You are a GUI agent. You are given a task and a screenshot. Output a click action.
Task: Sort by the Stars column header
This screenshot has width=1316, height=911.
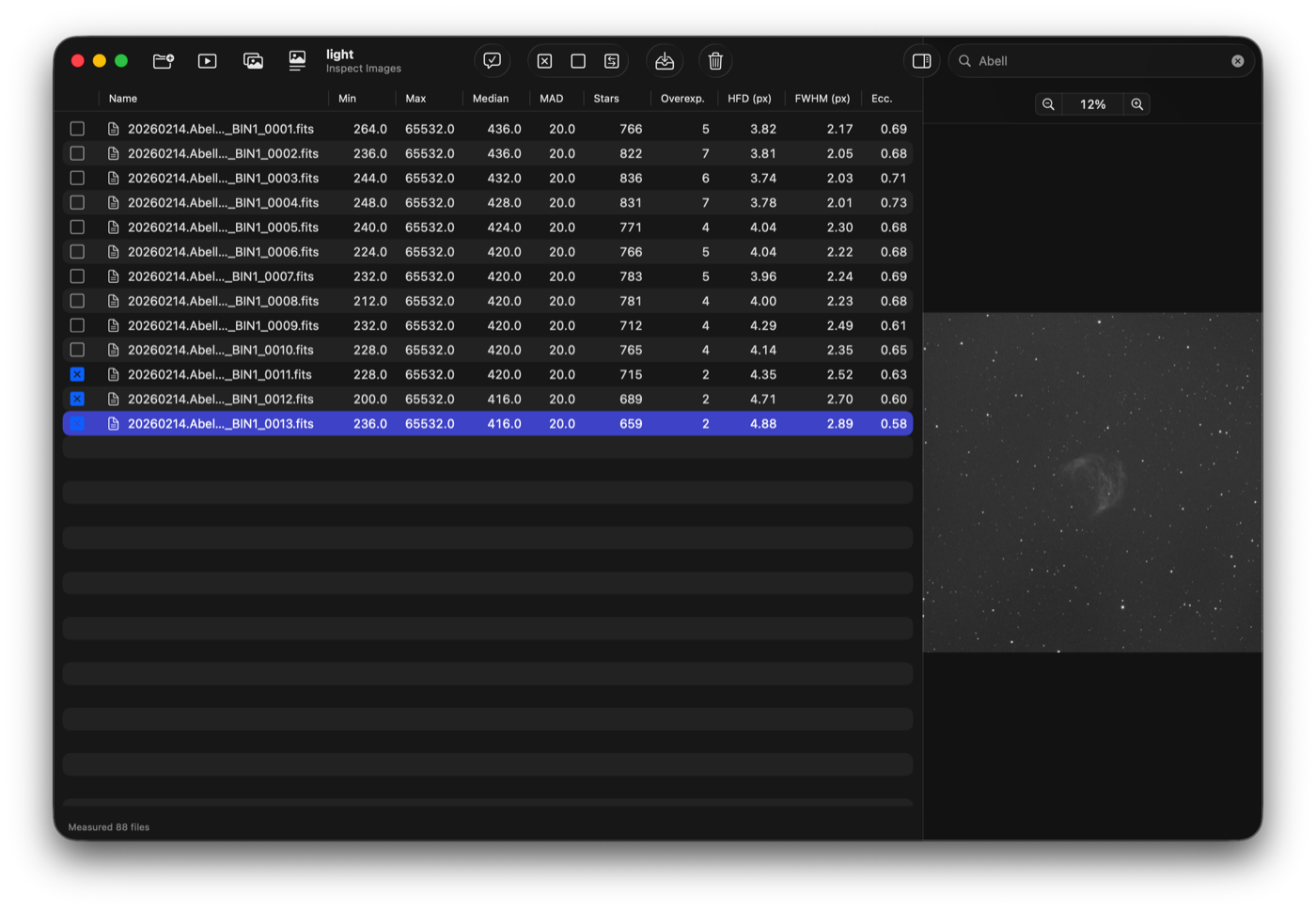(x=606, y=99)
